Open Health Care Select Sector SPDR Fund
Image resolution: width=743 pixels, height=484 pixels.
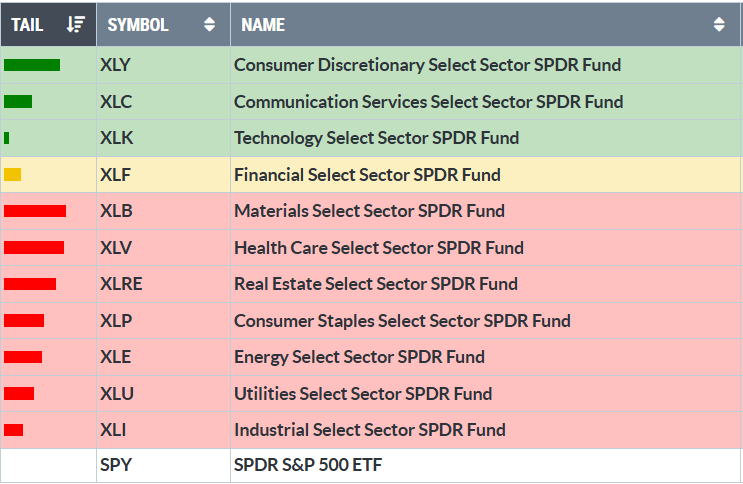[x=378, y=248]
